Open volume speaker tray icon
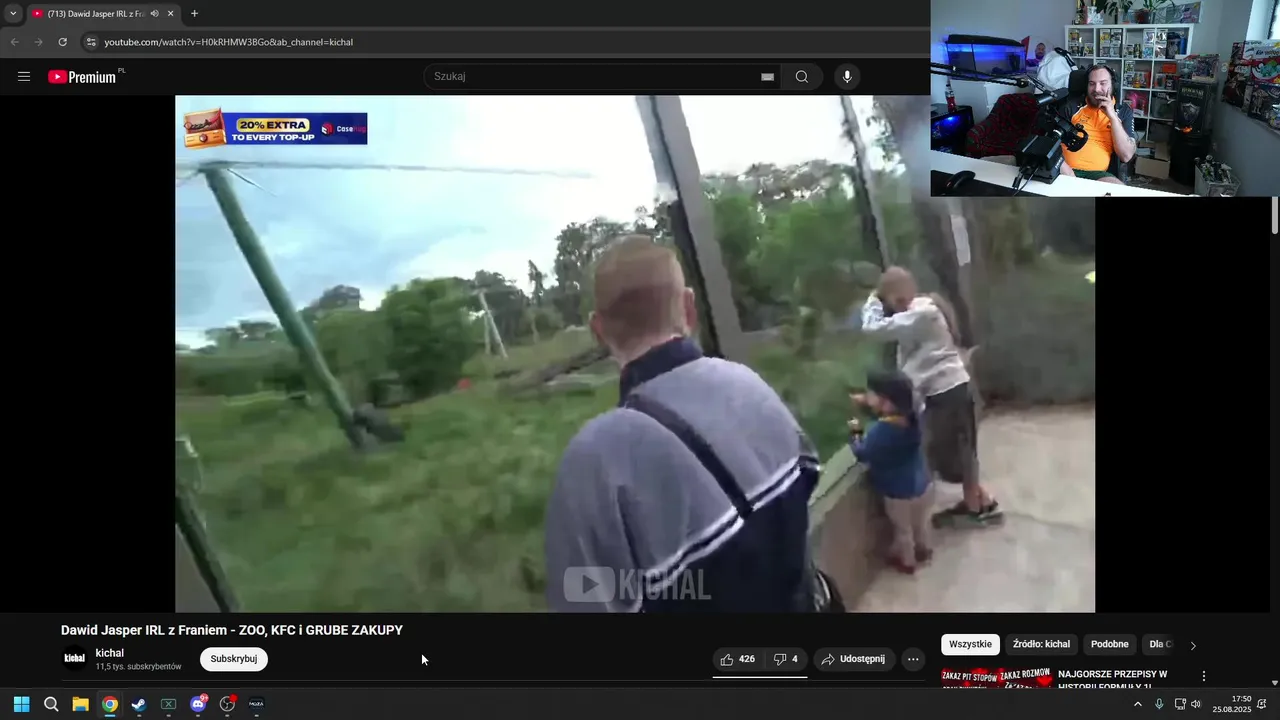This screenshot has width=1280, height=720. click(1196, 704)
